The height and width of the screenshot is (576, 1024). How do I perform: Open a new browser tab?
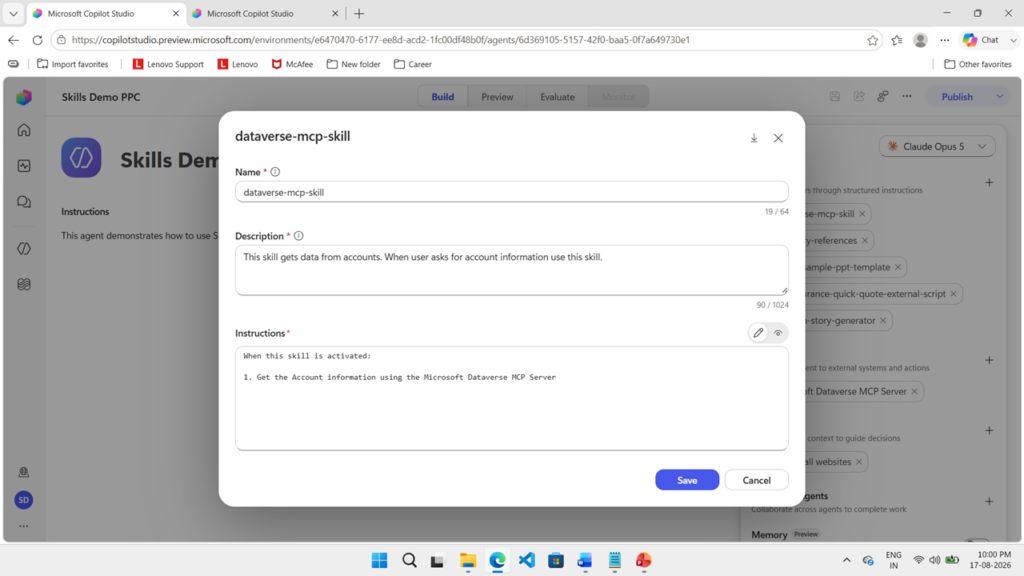click(x=359, y=13)
